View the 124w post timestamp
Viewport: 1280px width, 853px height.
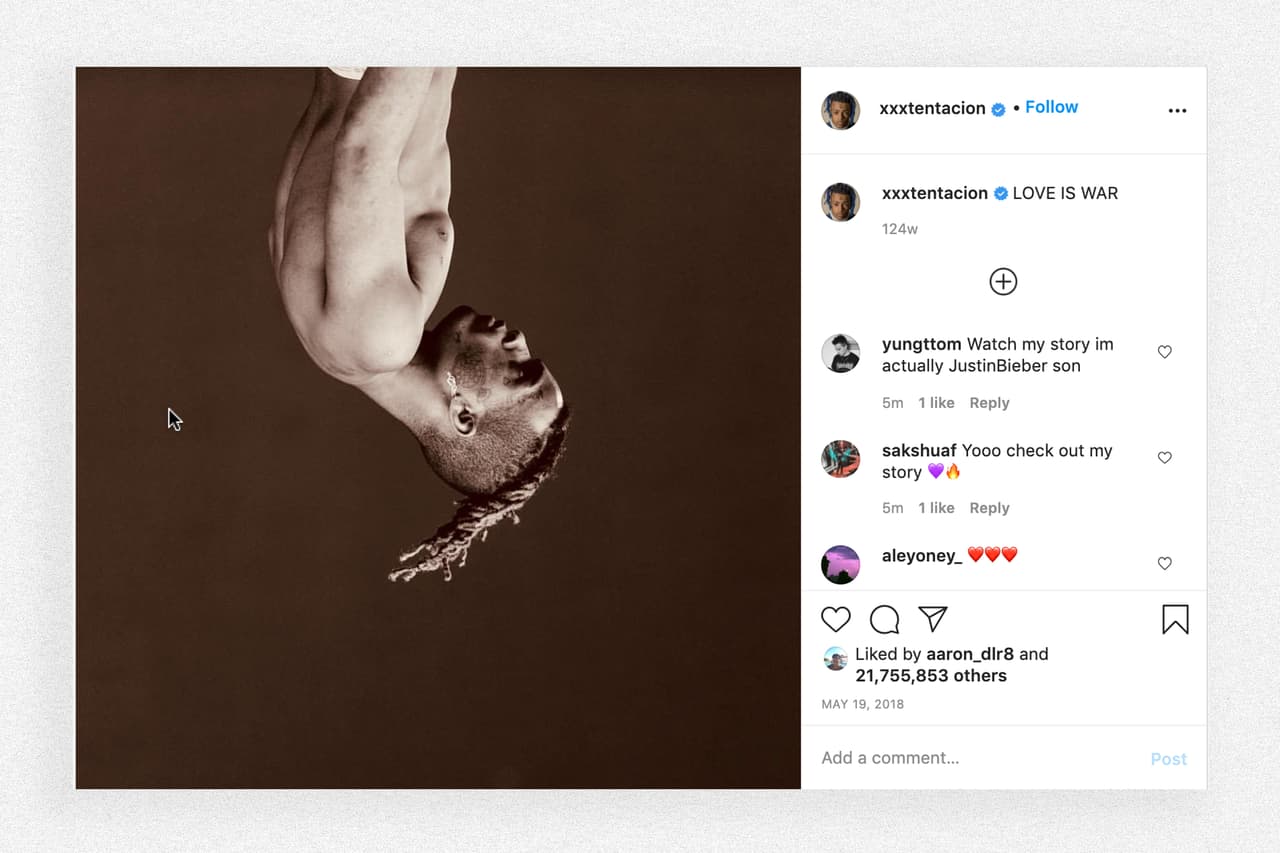pyautogui.click(x=899, y=228)
